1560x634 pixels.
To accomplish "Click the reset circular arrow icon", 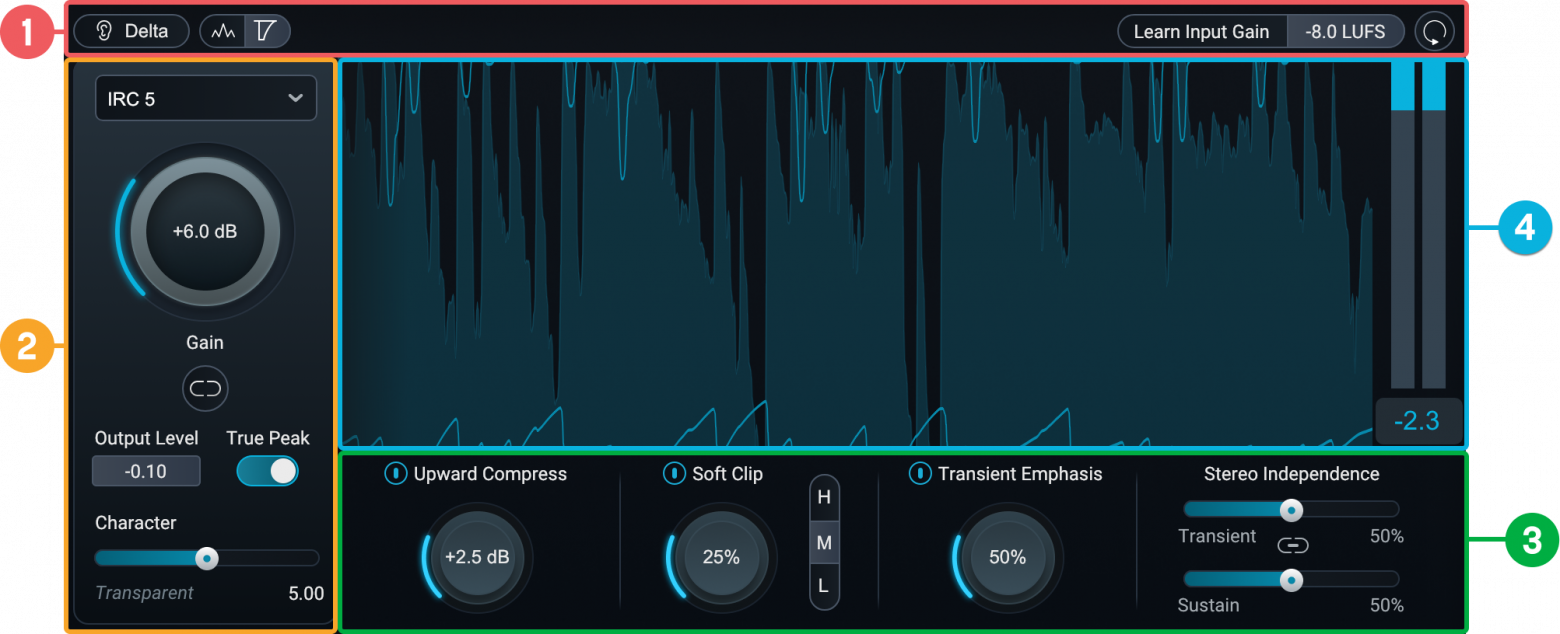I will tap(1434, 32).
